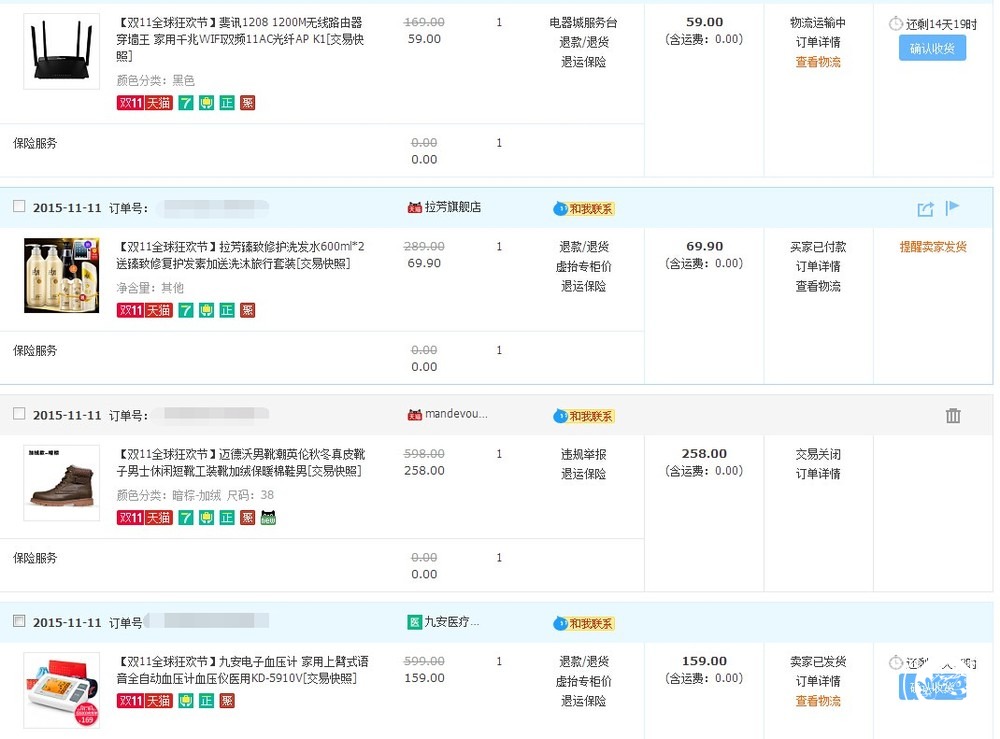1000x739 pixels.
Task: Click the shield badge under the shampoo item
Action: pos(206,310)
